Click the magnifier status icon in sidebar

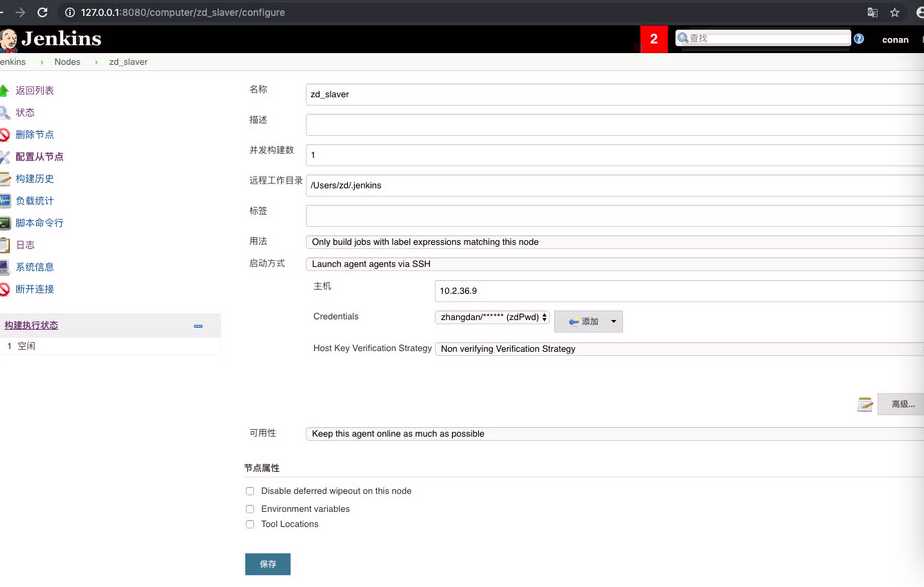[x=4, y=113]
